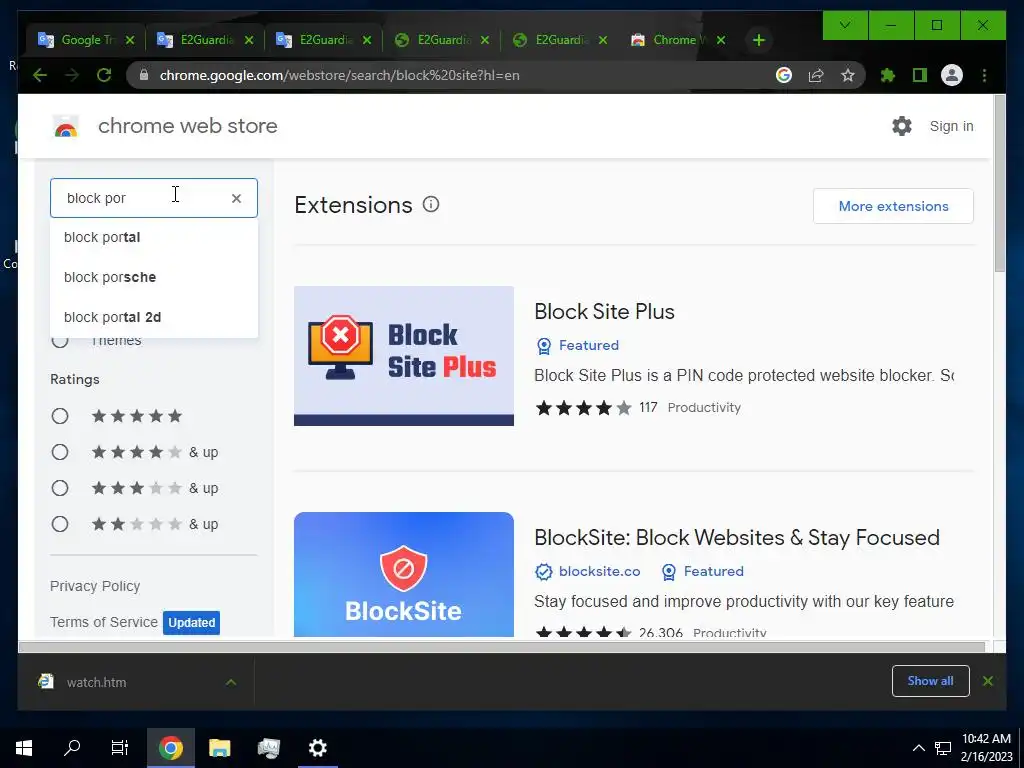Click Block Site Plus star rating
This screenshot has width=1024, height=768.
[x=583, y=408]
